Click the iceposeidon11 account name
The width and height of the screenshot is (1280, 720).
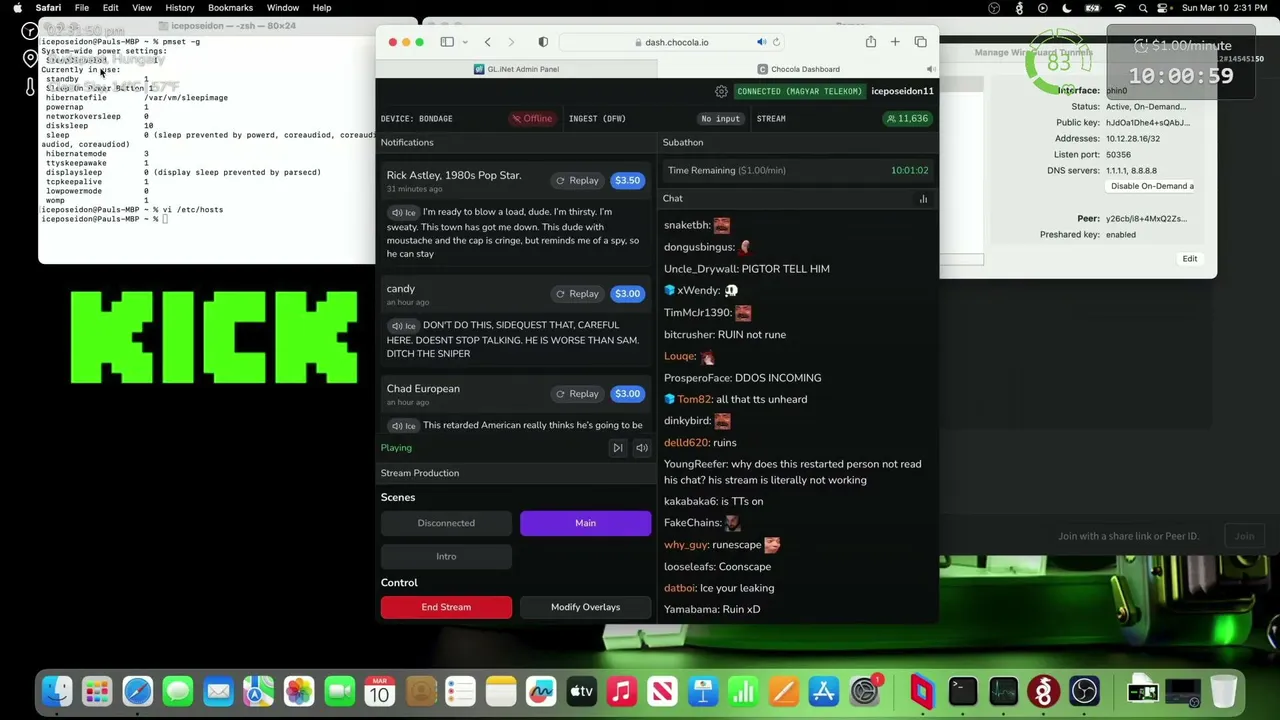pyautogui.click(x=902, y=91)
